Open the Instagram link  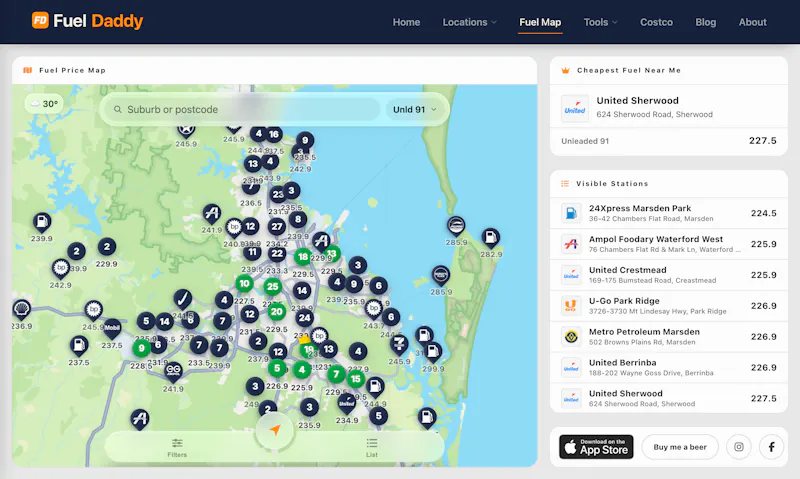point(738,447)
